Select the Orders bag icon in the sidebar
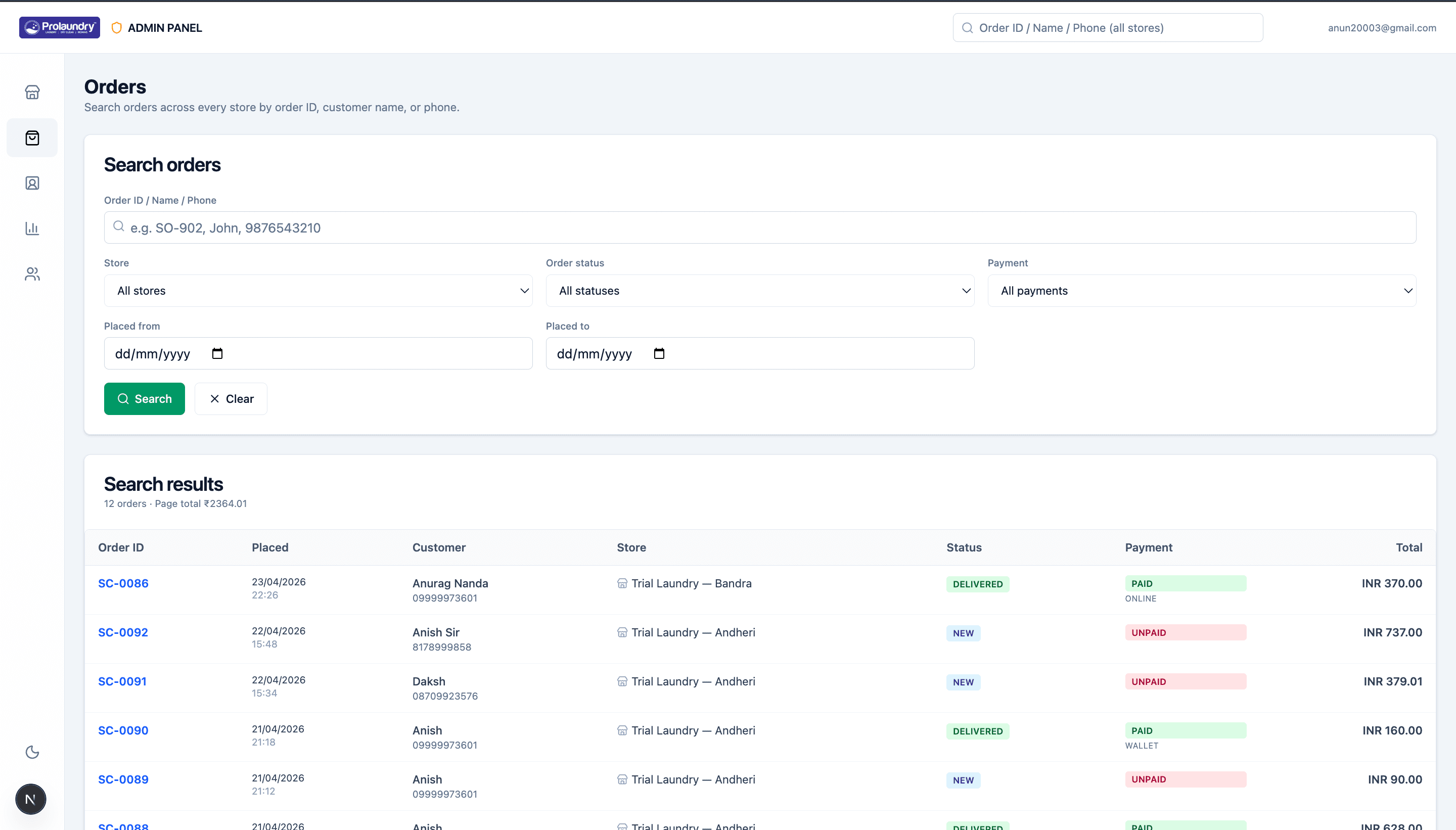 (x=32, y=137)
